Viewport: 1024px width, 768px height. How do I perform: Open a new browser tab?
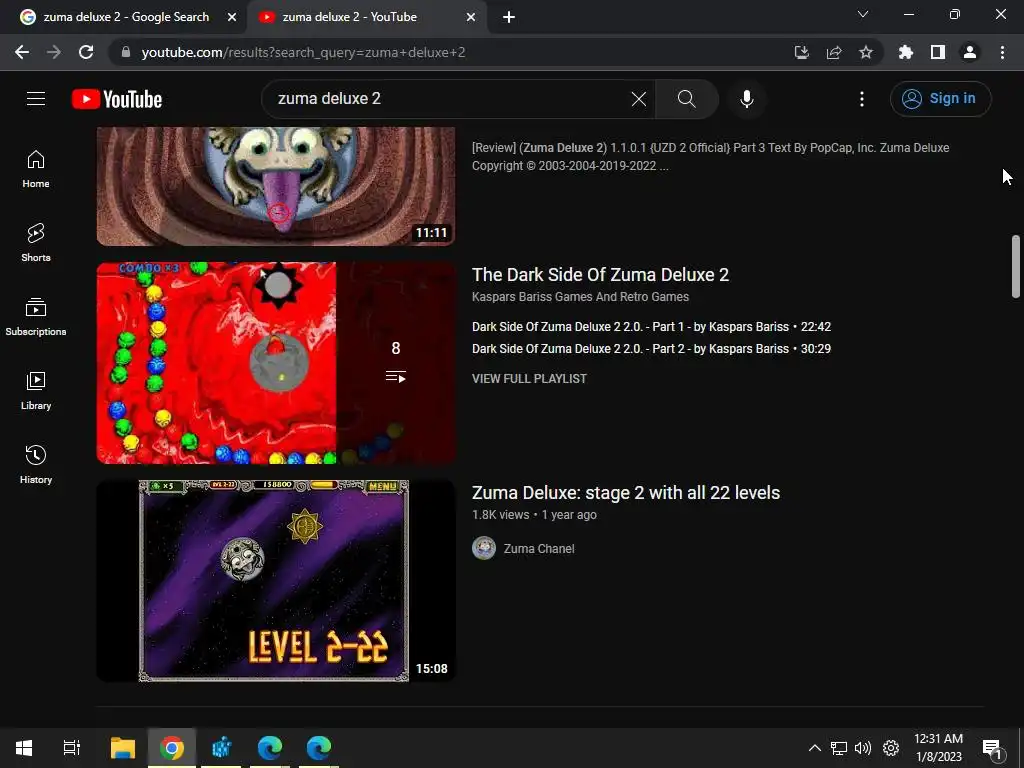coord(509,17)
